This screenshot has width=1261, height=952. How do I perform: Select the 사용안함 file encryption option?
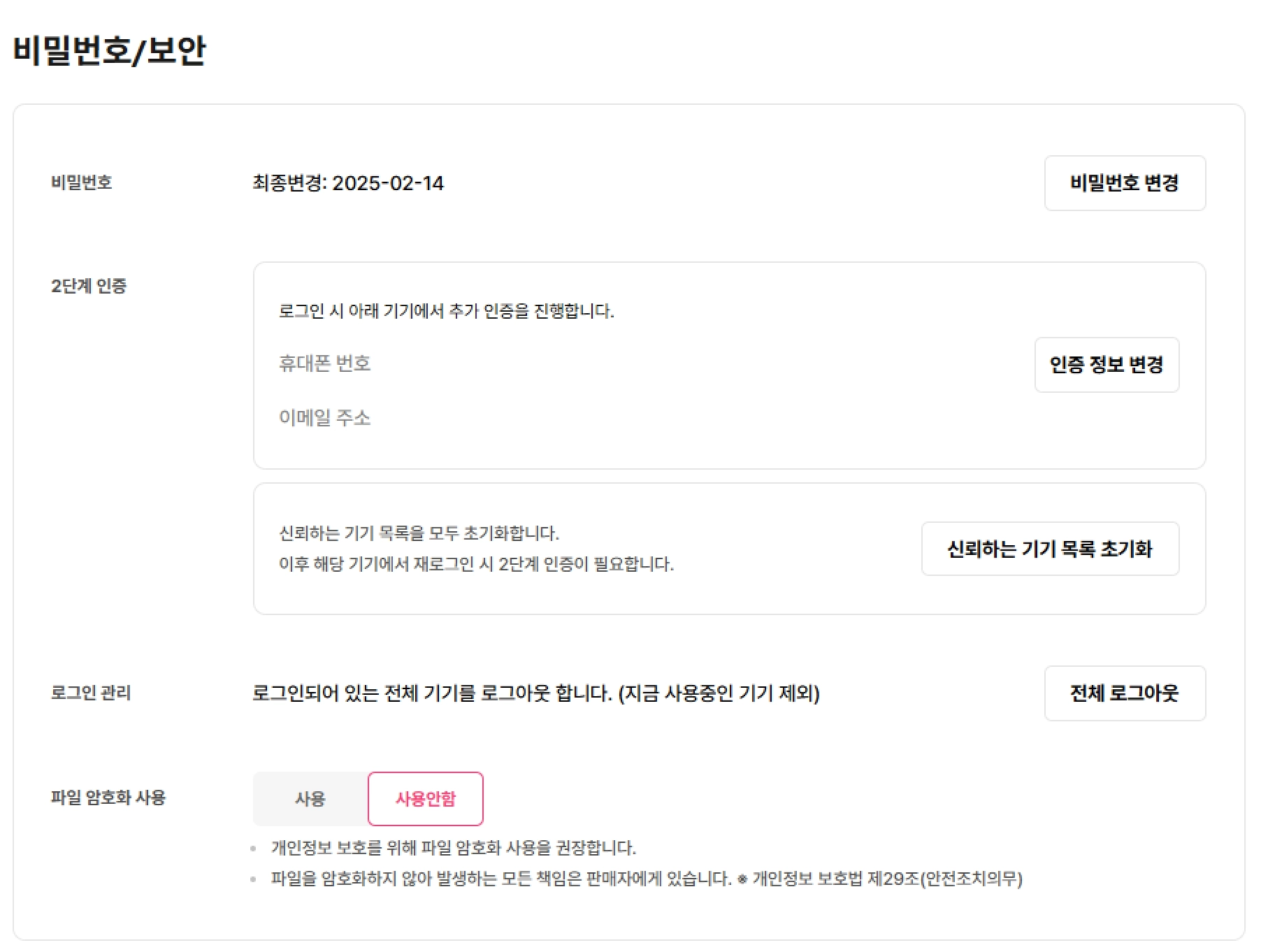point(426,799)
